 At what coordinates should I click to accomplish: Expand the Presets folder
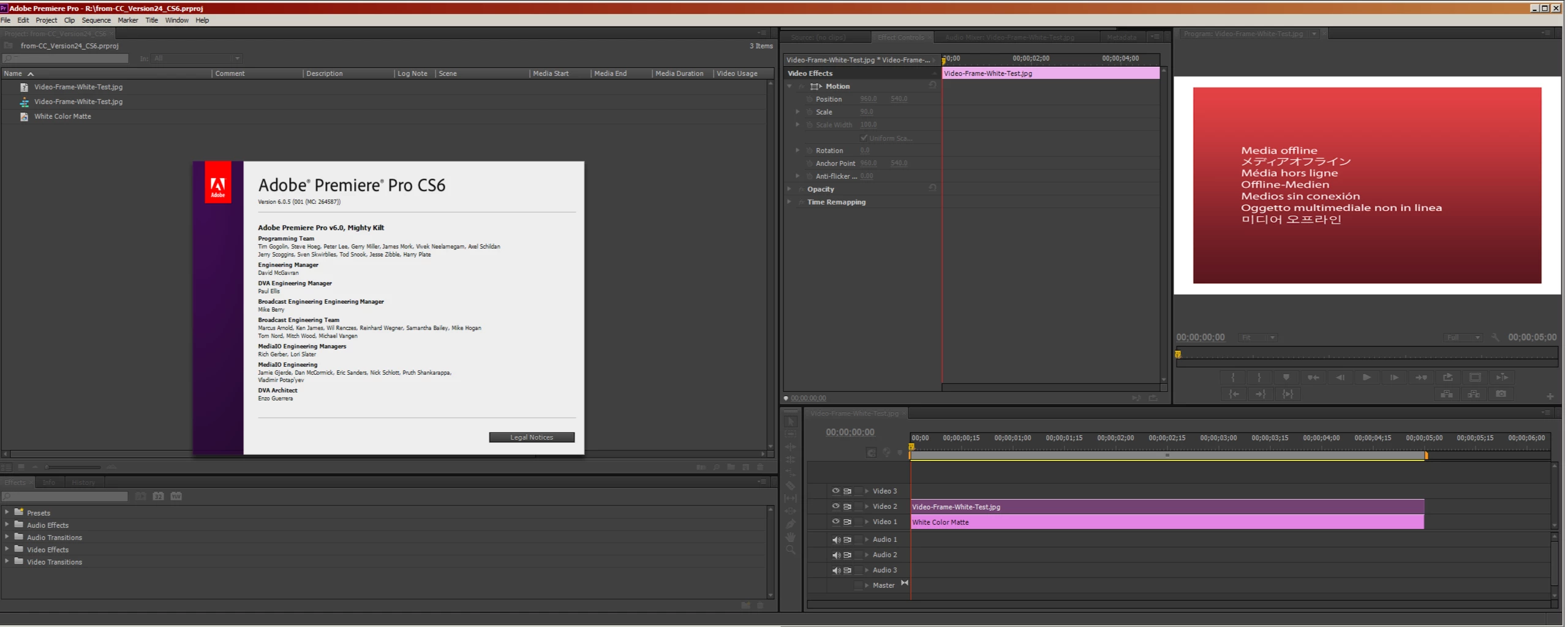pos(7,512)
